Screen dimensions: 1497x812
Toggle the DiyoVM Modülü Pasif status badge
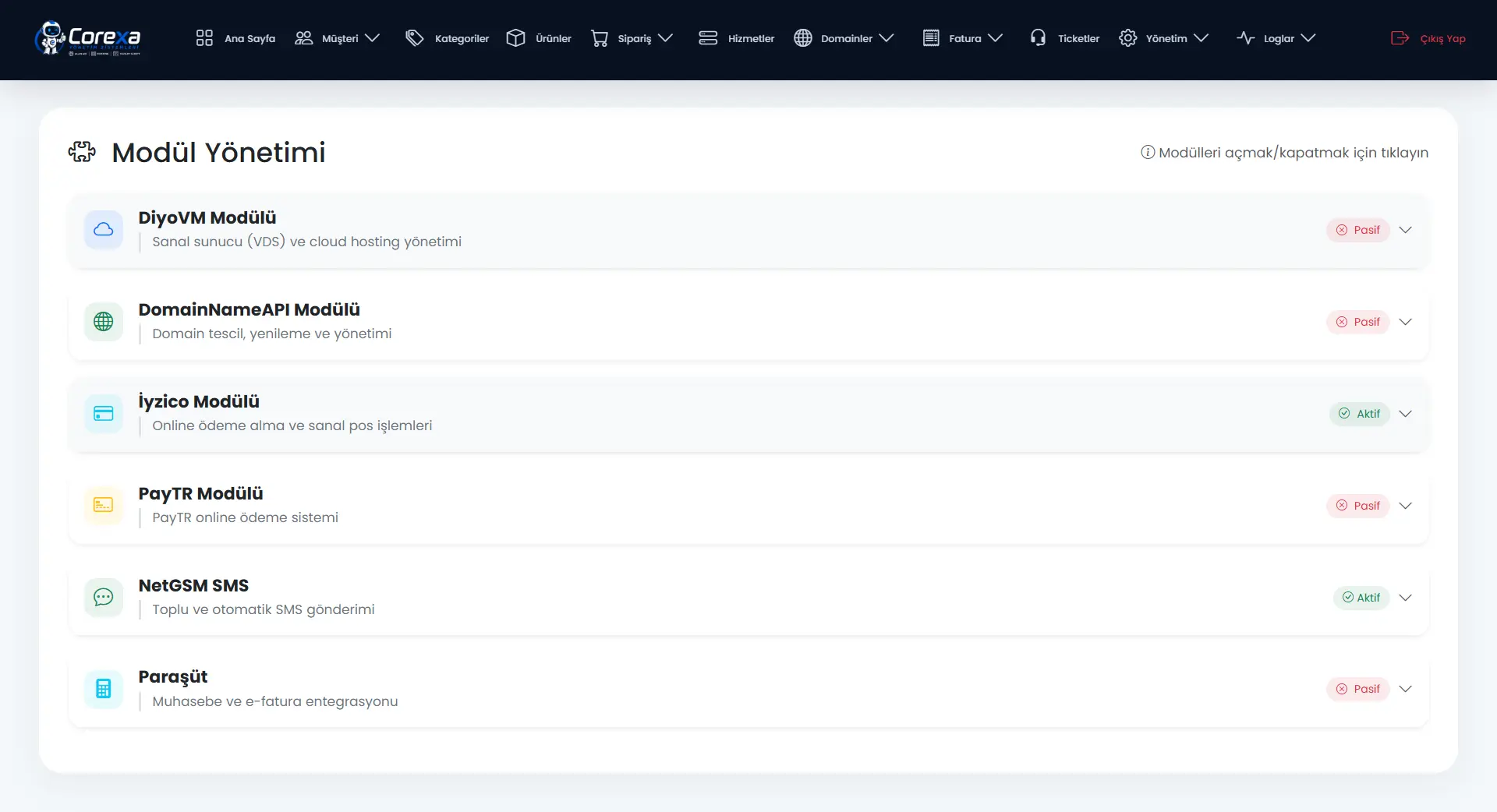1358,230
